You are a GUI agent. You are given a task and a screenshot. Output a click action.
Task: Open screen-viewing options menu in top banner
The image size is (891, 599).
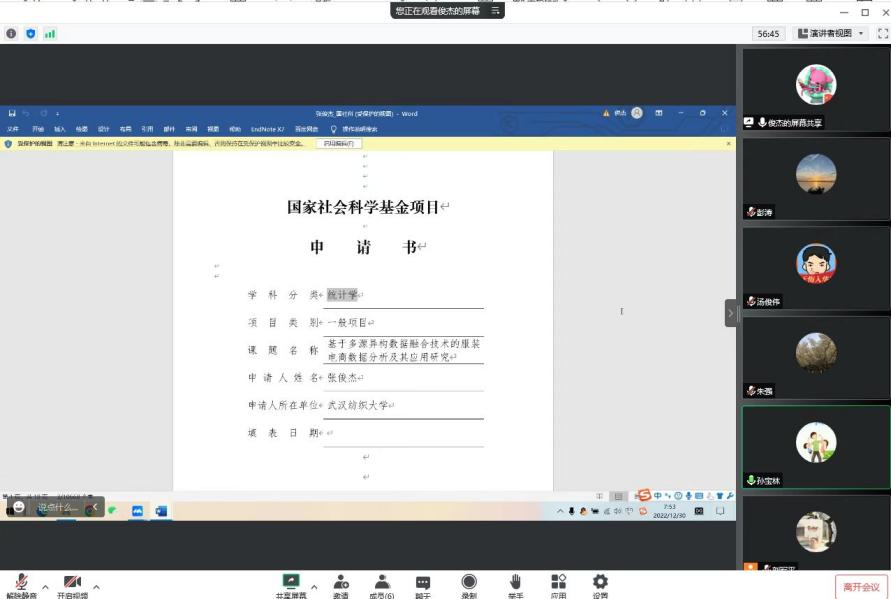coord(494,10)
